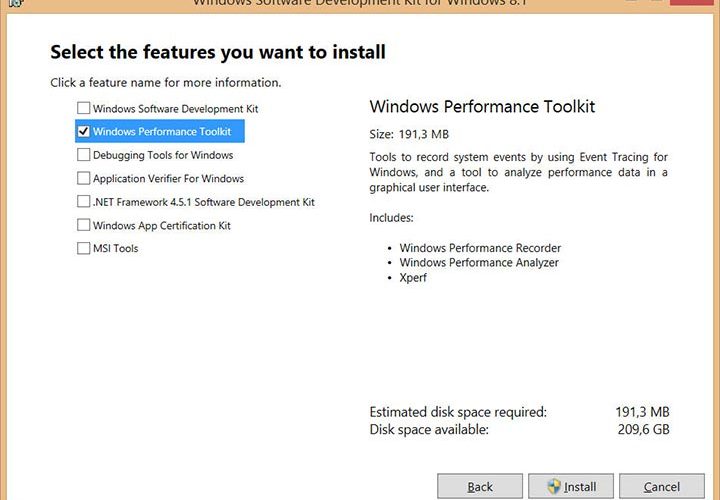Go back with the Back button
This screenshot has height=500, width=720.
coord(480,487)
